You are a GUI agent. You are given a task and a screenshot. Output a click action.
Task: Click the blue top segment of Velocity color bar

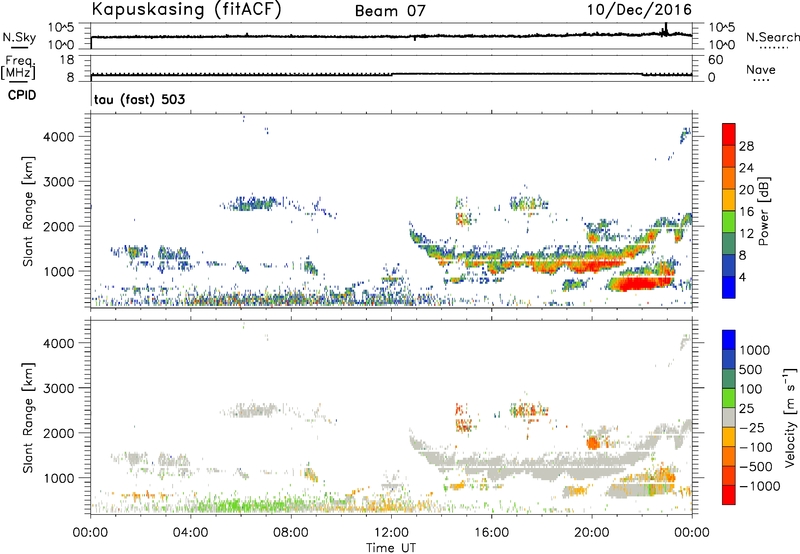pyautogui.click(x=729, y=339)
